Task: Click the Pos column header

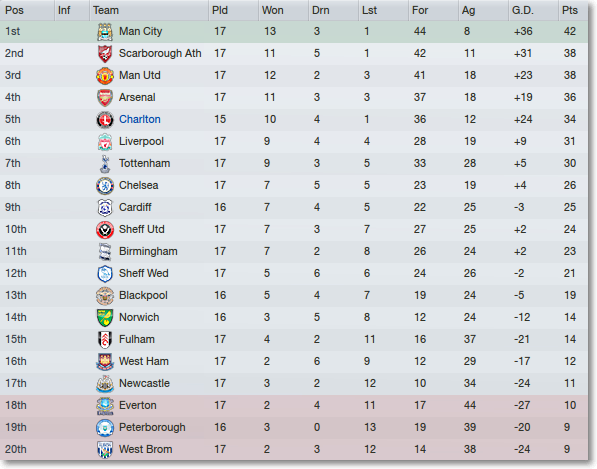Action: 14,10
